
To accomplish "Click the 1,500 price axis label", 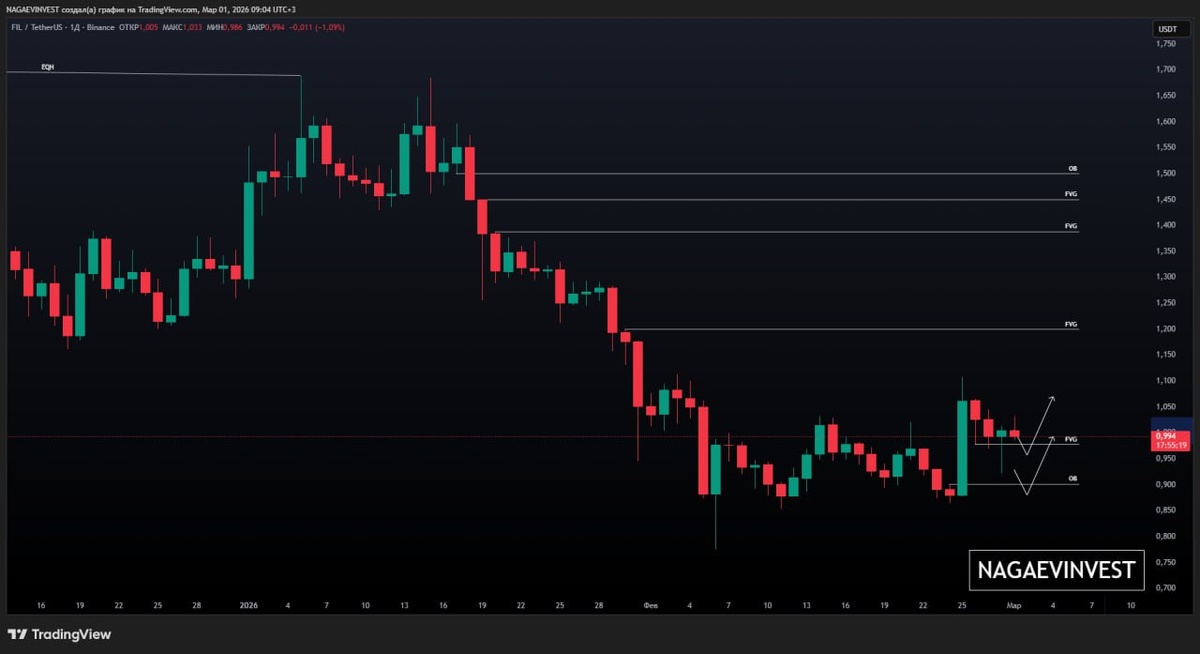I will point(1166,174).
